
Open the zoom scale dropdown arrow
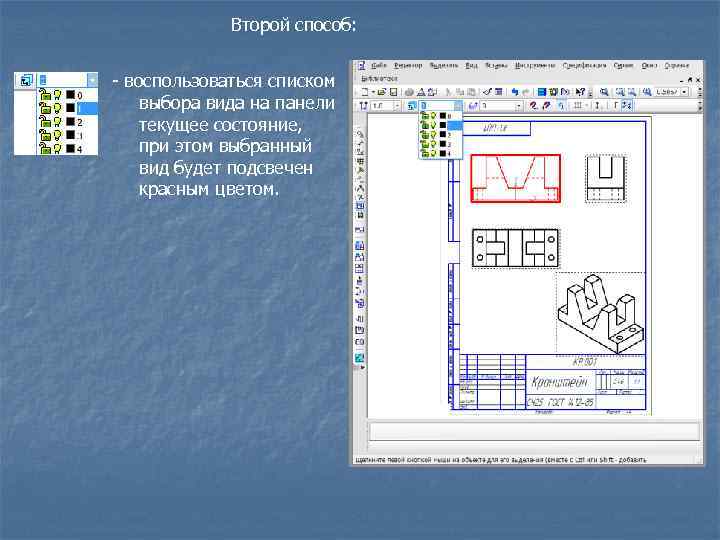pos(684,92)
